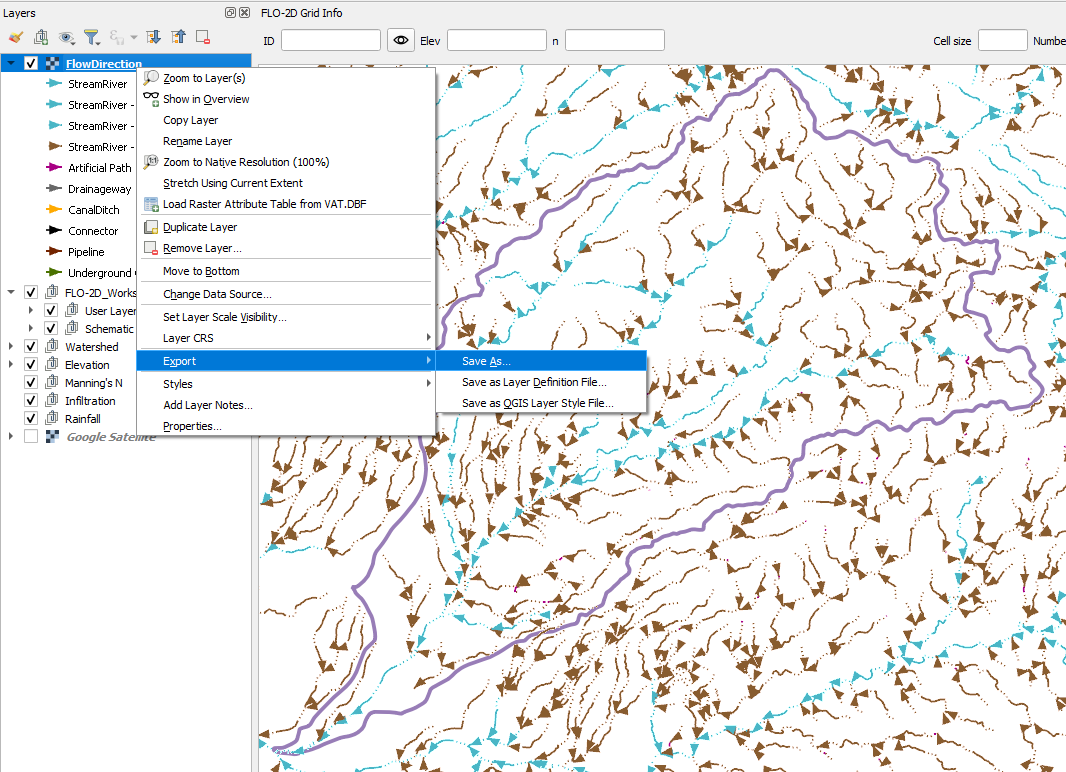Open the Layer Styling panel brush icon

[15, 37]
